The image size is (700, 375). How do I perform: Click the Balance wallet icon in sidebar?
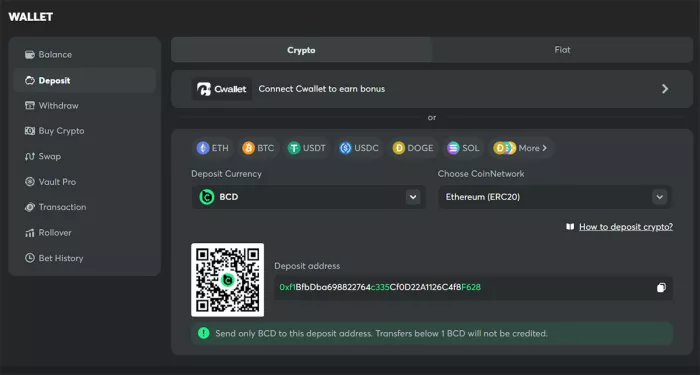(30, 54)
